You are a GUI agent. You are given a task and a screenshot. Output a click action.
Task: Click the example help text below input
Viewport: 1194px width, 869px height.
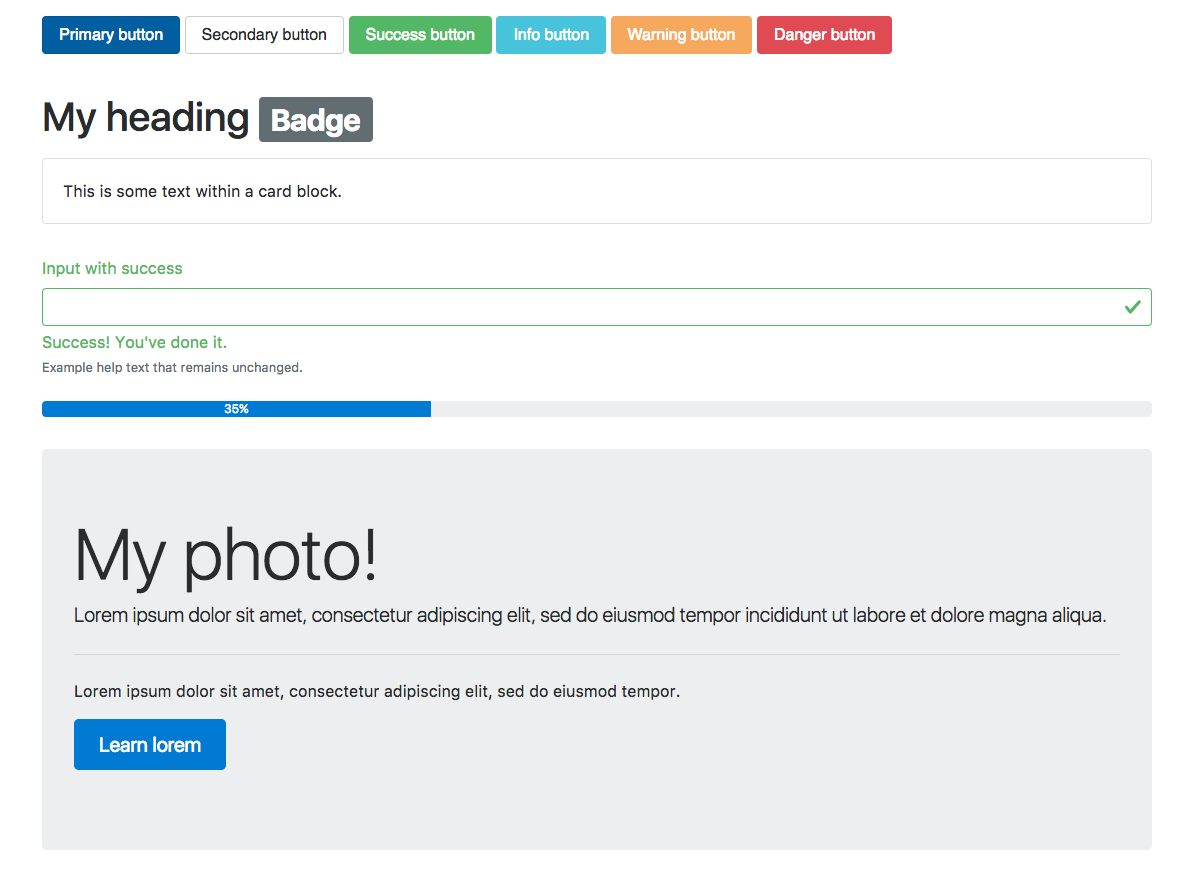point(172,368)
